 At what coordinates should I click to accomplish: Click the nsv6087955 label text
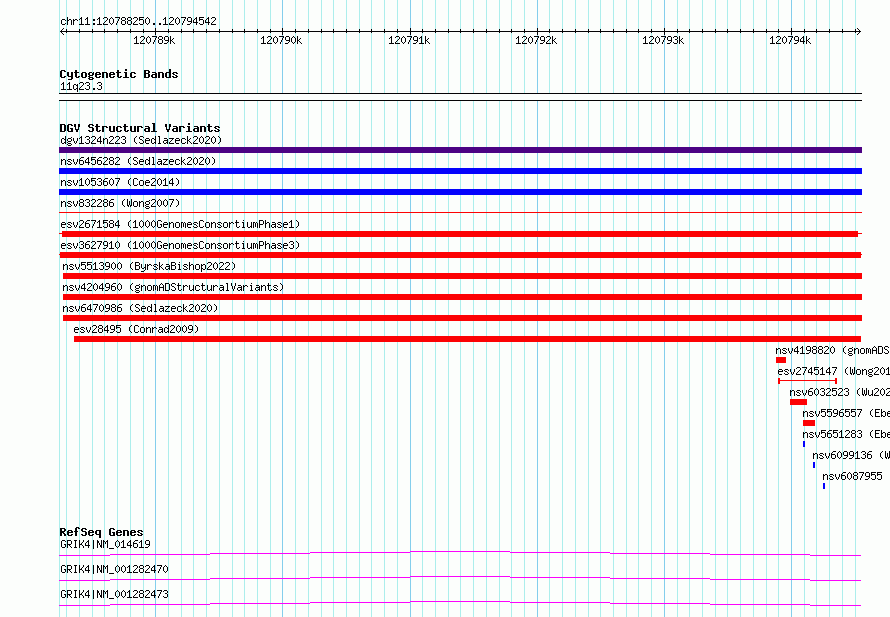853,476
